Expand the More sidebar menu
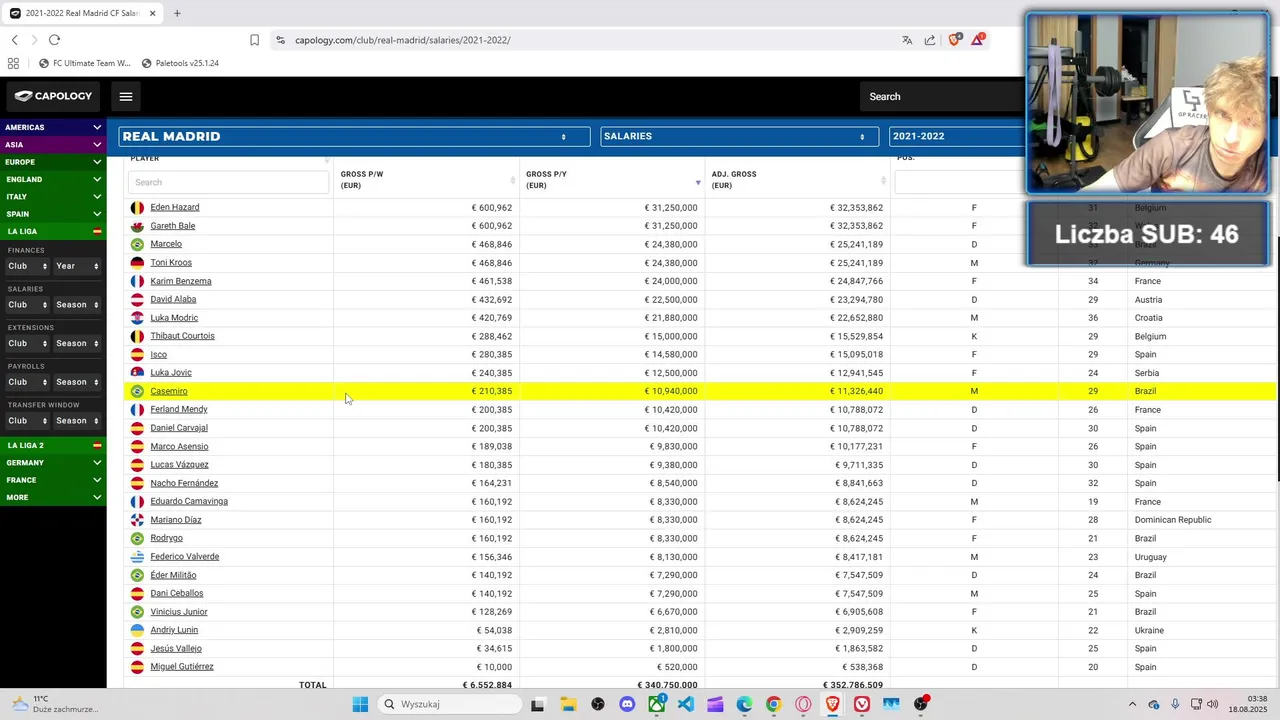The height and width of the screenshot is (720, 1280). [x=53, y=497]
